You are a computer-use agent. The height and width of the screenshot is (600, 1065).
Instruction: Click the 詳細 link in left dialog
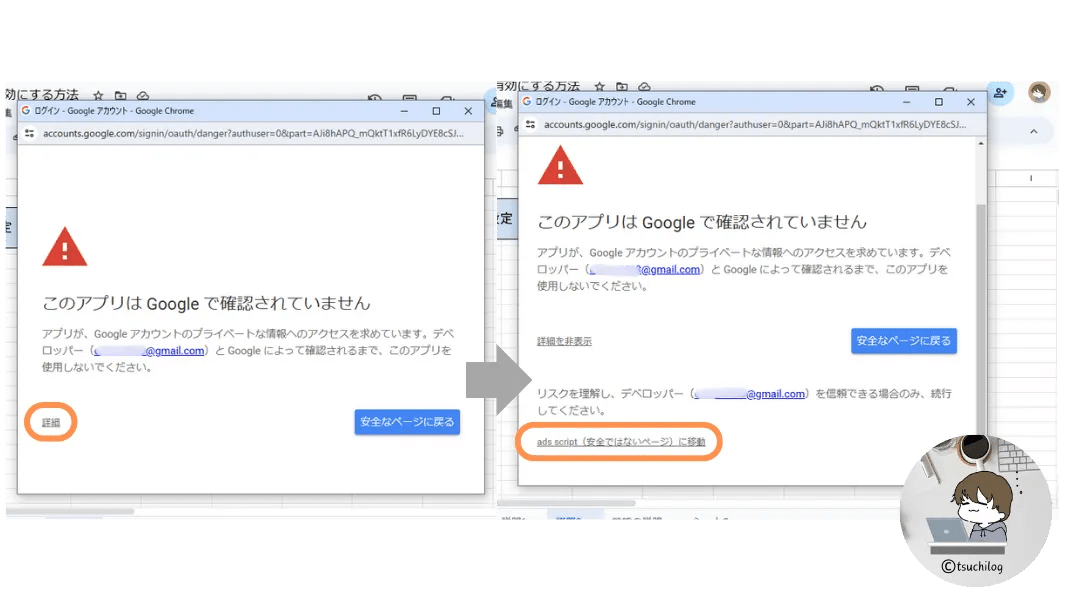pyautogui.click(x=51, y=423)
